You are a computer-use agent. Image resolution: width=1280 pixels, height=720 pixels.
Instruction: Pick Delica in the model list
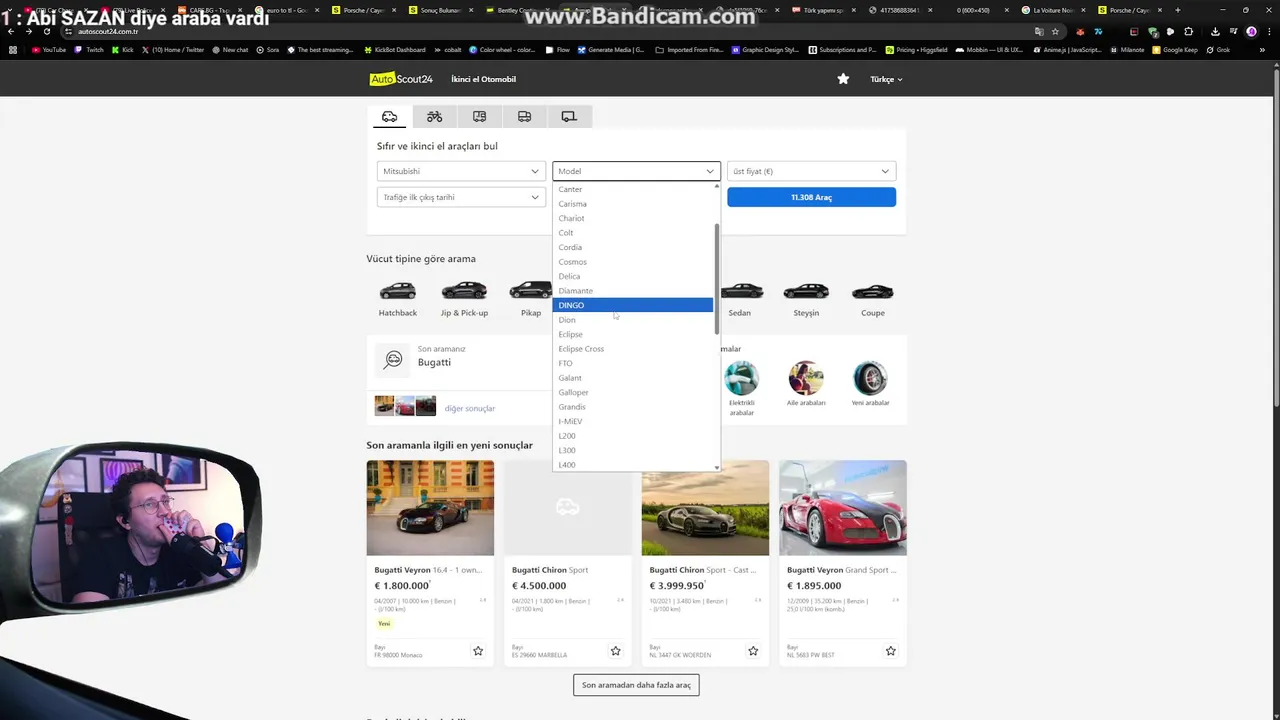tap(632, 276)
